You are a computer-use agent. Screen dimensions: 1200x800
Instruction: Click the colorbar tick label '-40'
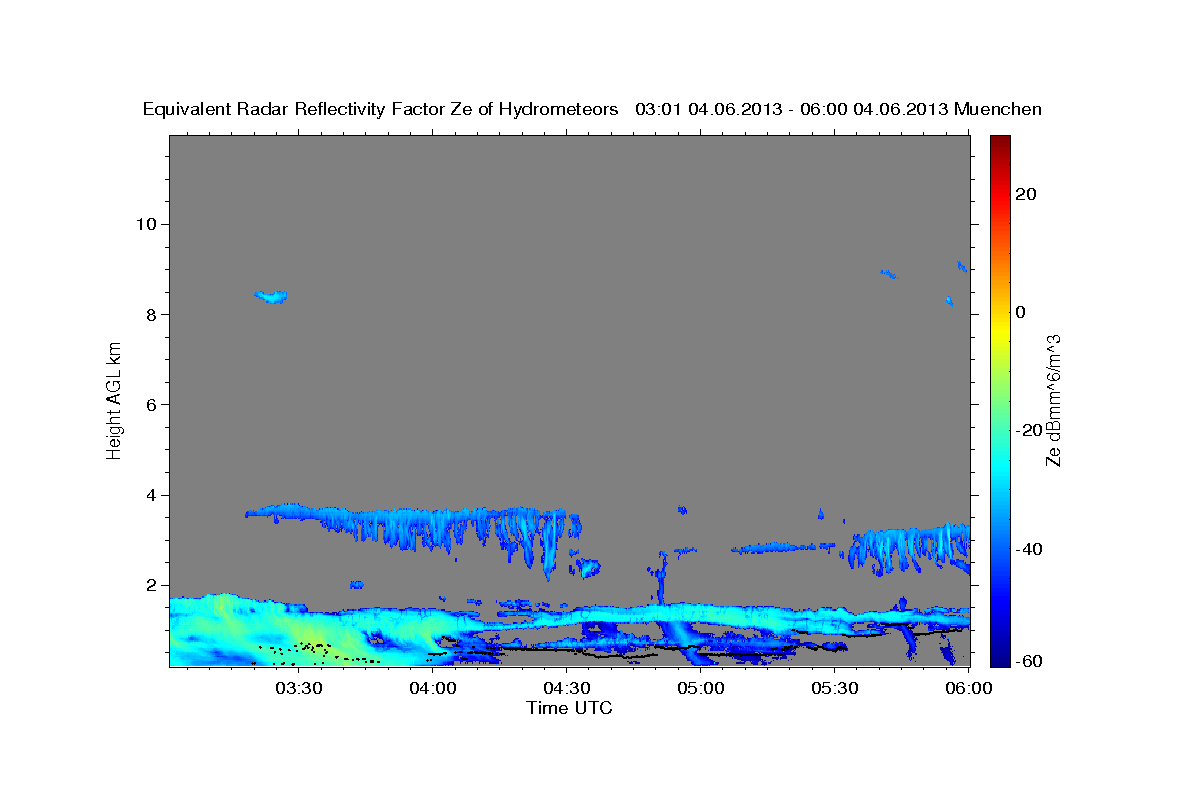pyautogui.click(x=1028, y=549)
